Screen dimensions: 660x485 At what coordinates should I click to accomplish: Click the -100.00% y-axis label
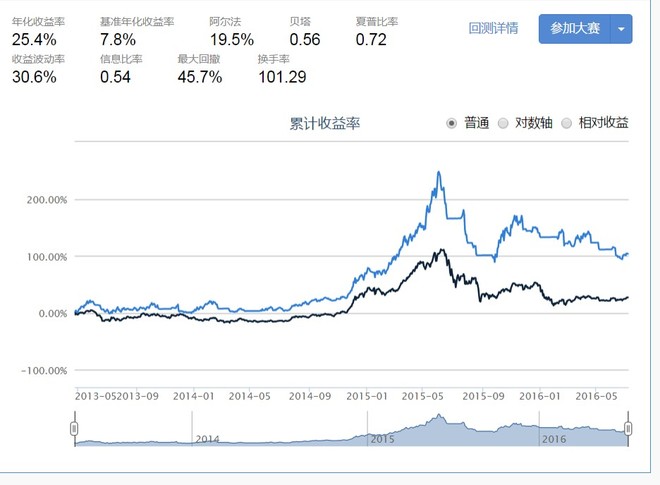[x=44, y=371]
